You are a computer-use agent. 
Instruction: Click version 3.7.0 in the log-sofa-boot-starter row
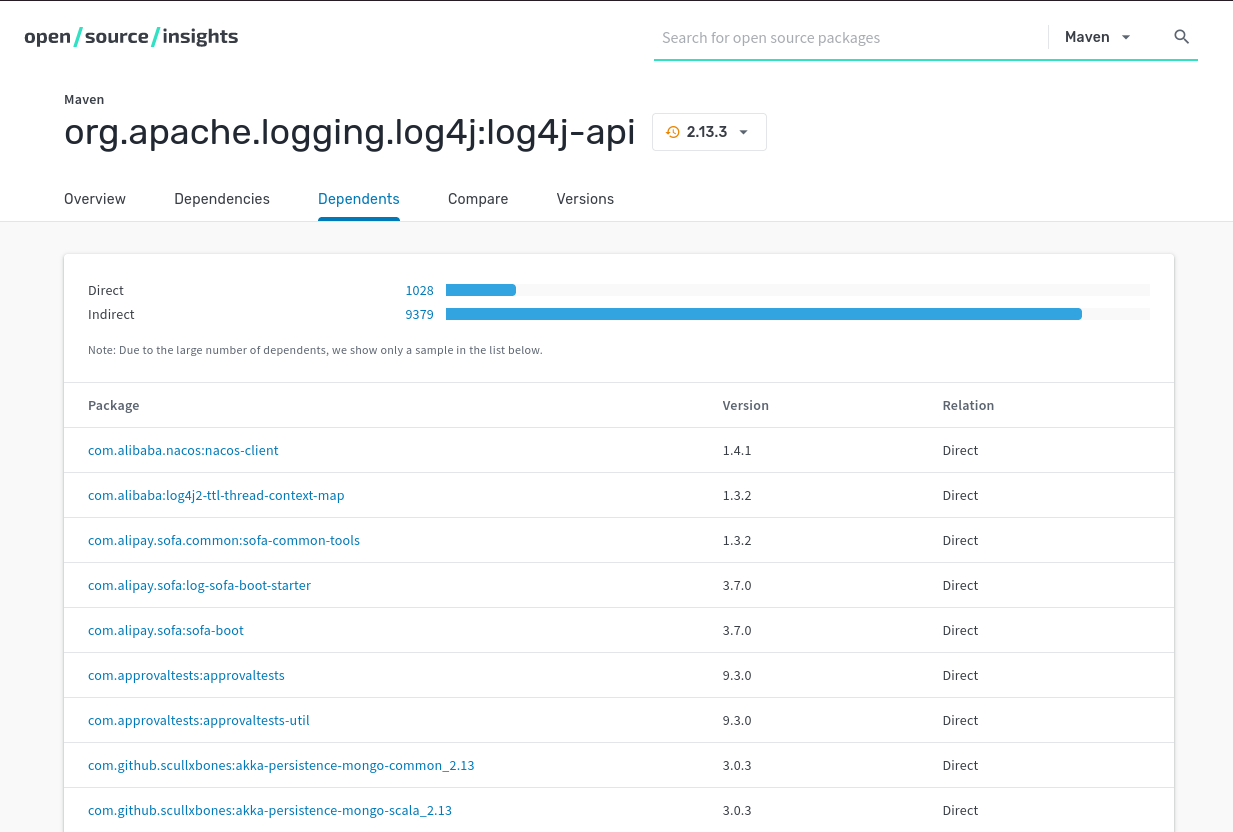[737, 585]
